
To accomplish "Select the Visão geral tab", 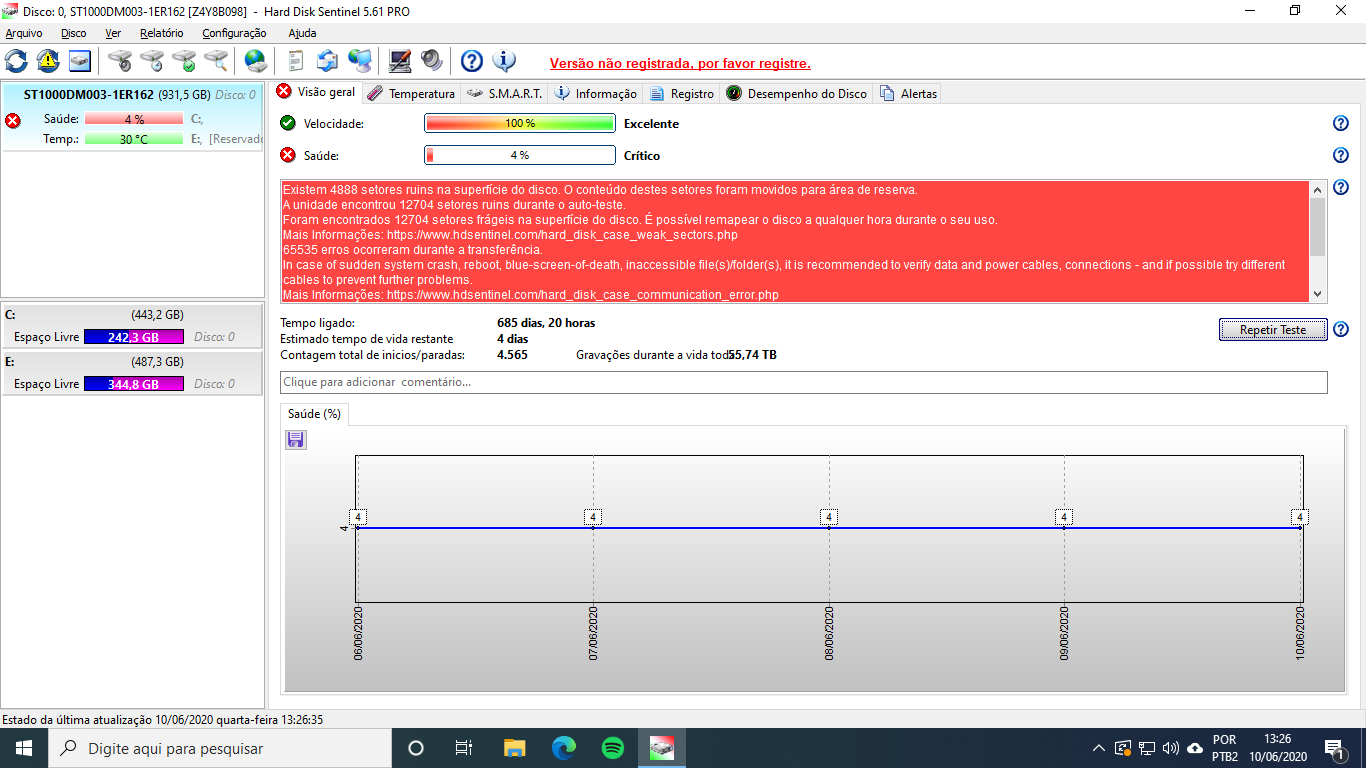I will 317,92.
